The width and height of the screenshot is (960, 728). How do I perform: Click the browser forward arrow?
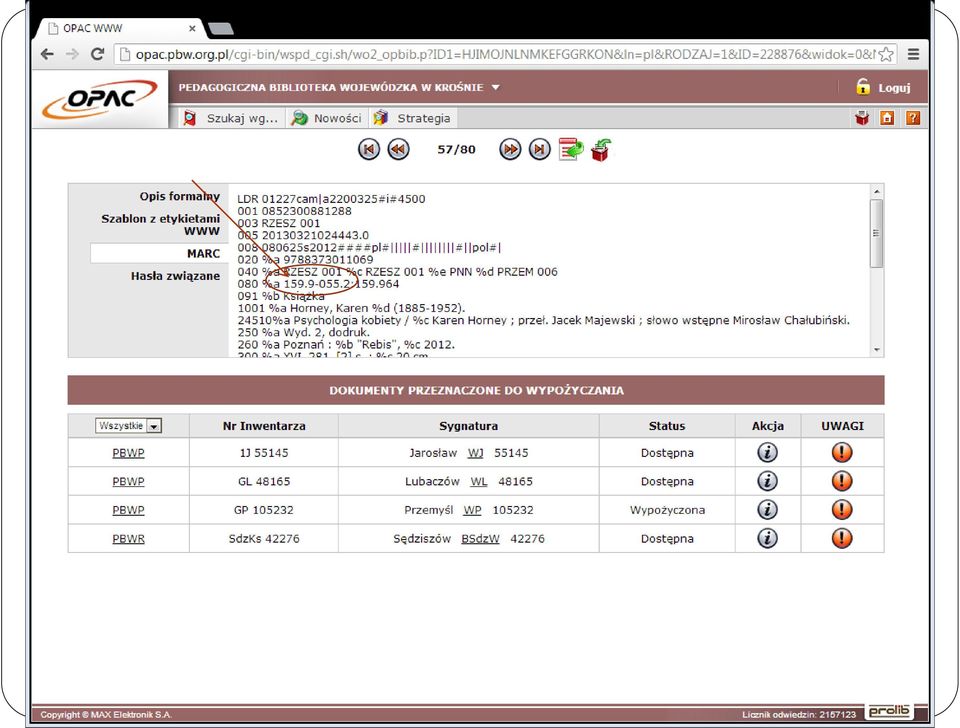72,54
